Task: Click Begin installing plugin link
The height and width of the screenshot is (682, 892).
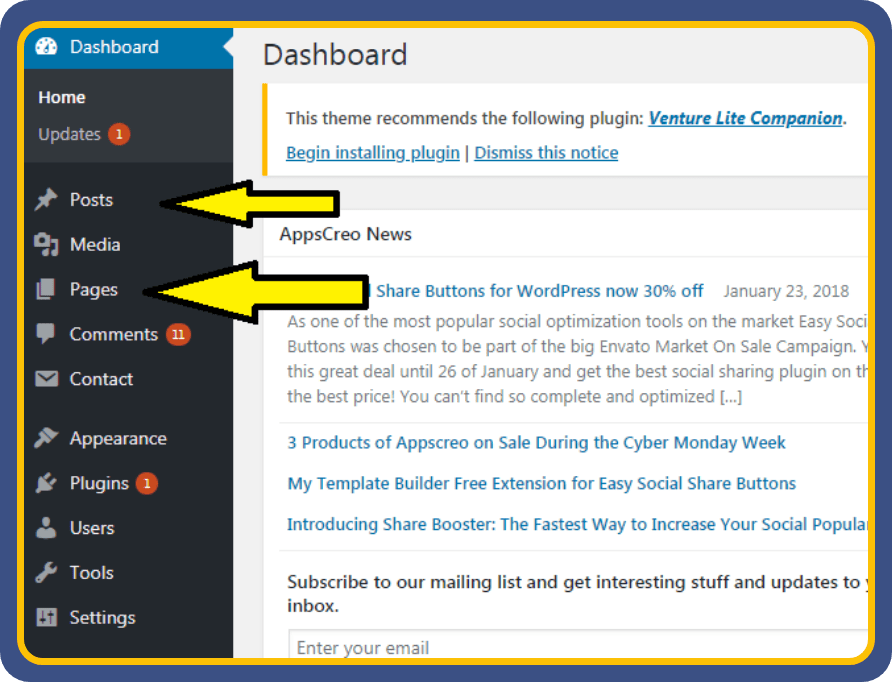Action: coord(372,153)
